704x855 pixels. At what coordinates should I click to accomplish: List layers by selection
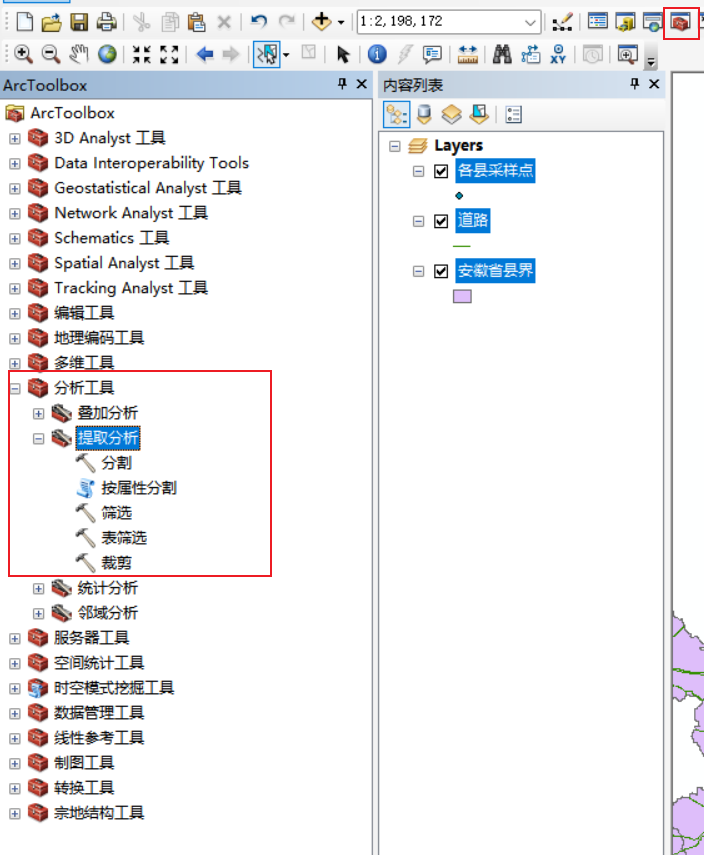point(479,115)
